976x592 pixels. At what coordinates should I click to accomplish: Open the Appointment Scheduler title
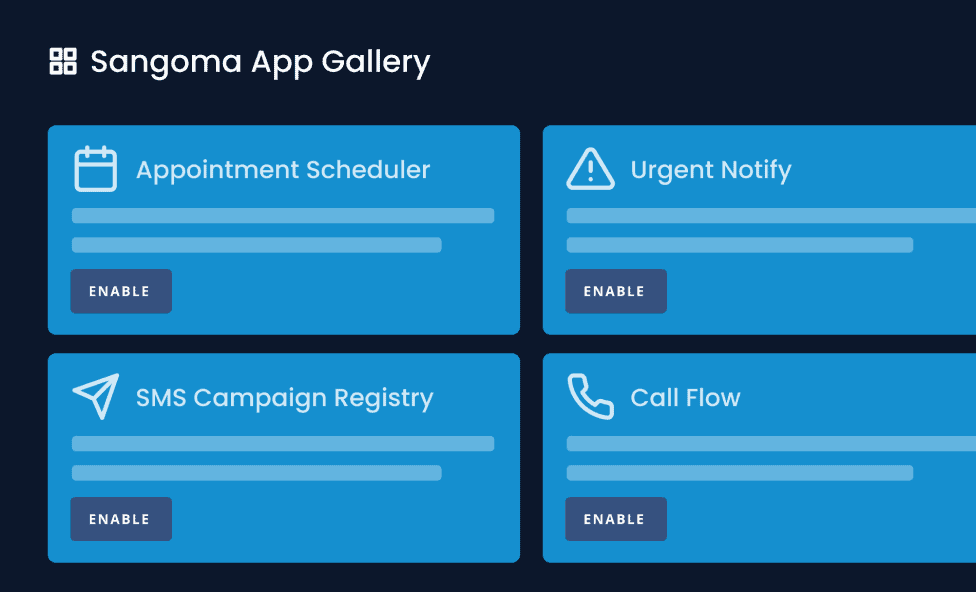coord(283,170)
